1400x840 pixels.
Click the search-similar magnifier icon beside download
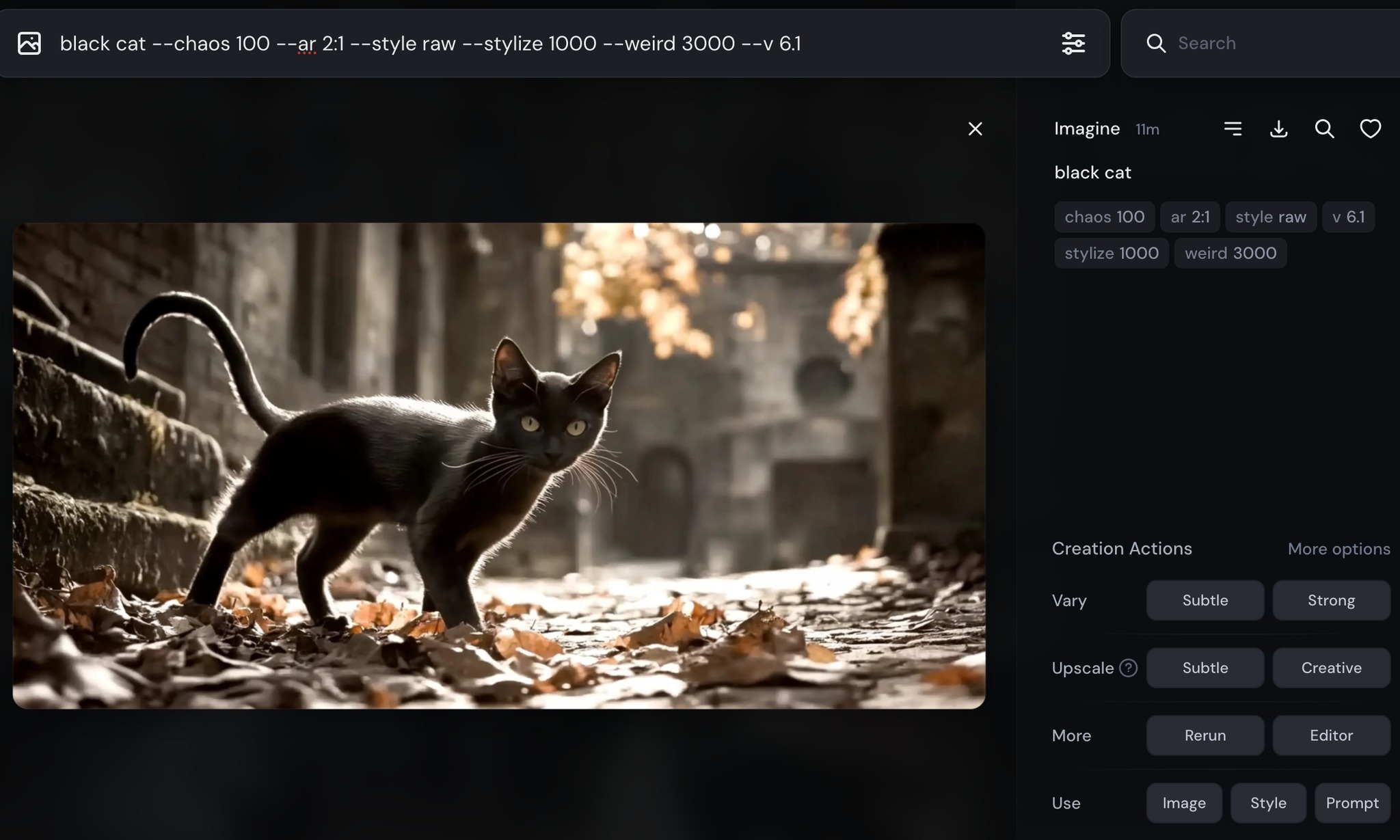tap(1324, 128)
